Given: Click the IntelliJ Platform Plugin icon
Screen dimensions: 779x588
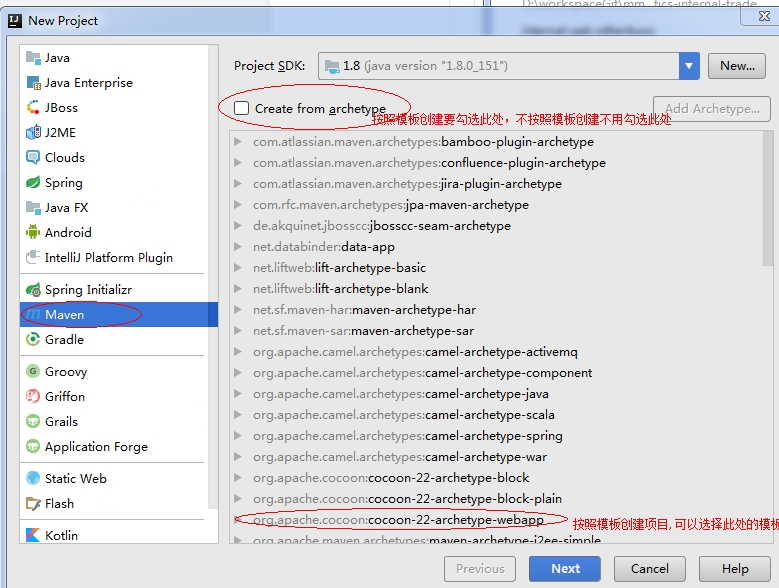Looking at the screenshot, I should point(33,257).
